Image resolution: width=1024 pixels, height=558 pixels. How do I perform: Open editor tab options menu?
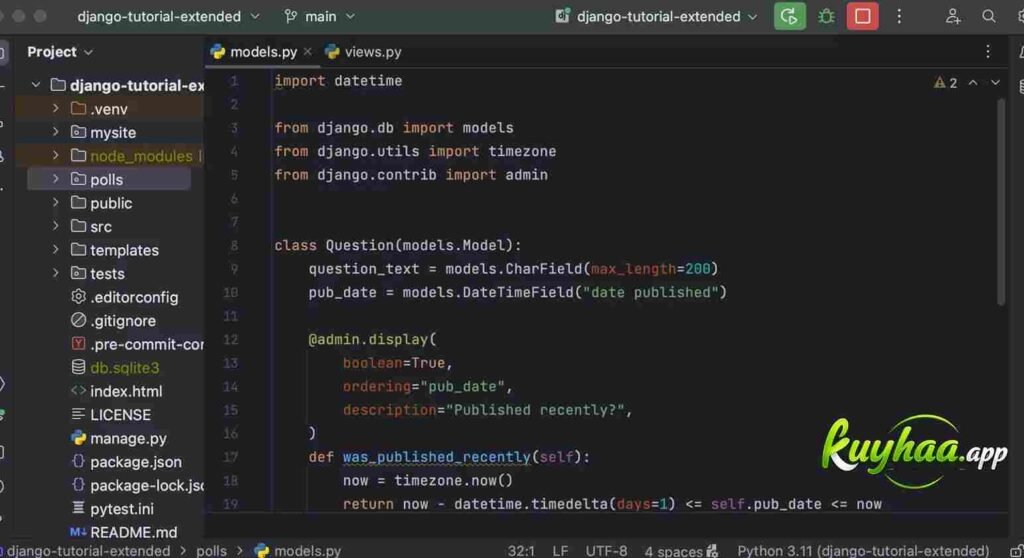tap(987, 52)
